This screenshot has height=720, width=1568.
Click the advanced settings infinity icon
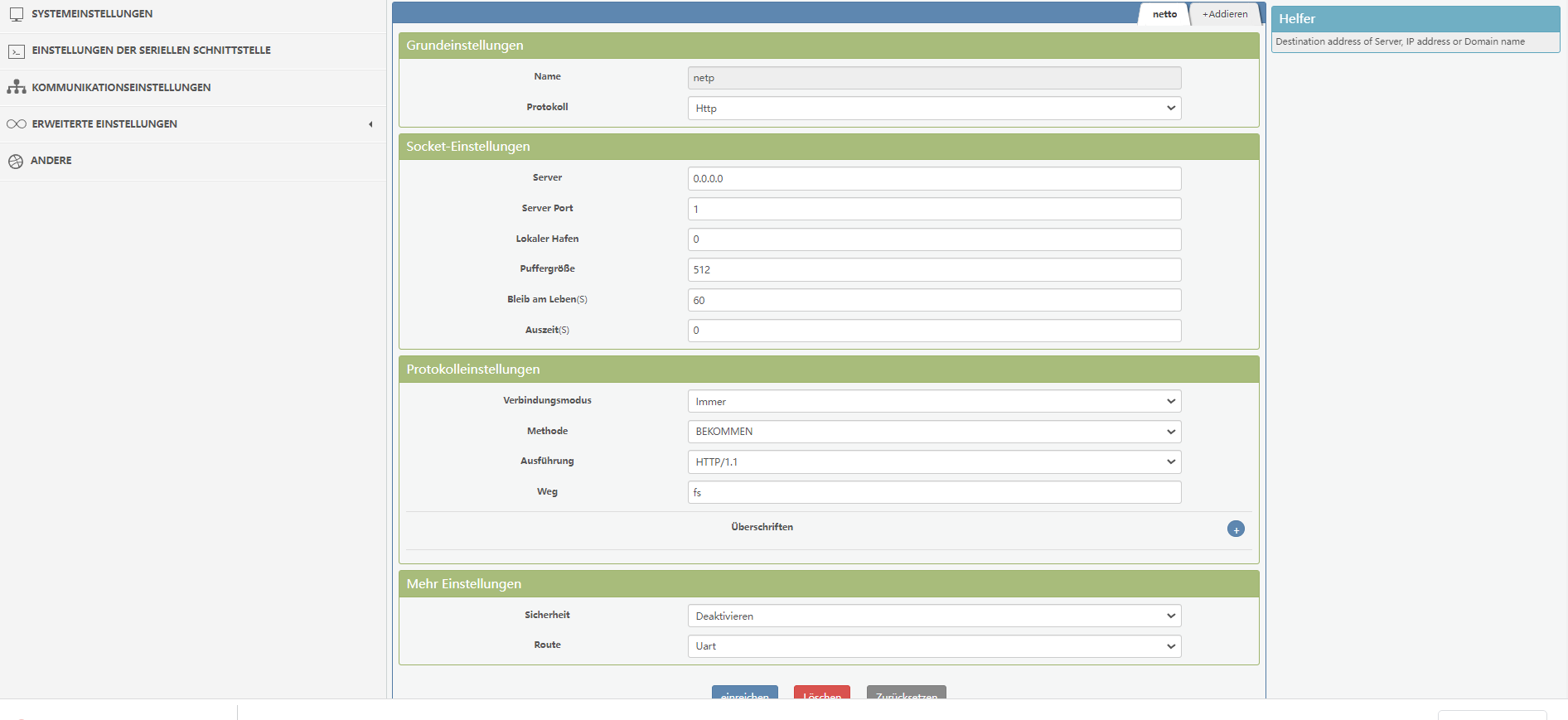coord(16,124)
